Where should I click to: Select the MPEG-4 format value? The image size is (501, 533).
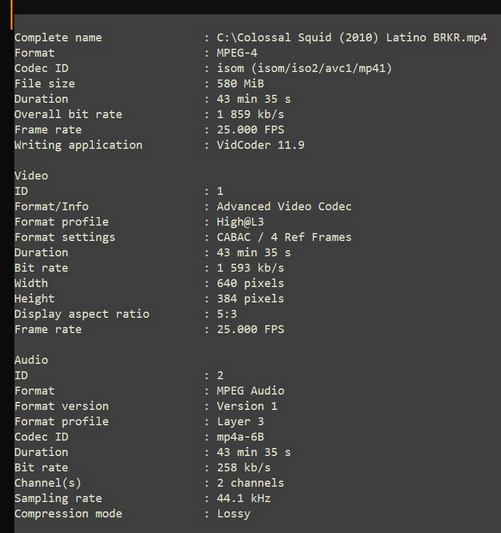[237, 53]
